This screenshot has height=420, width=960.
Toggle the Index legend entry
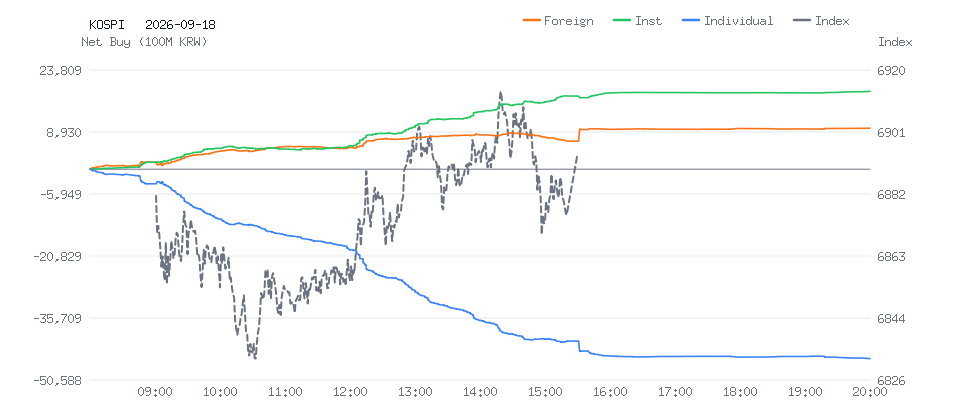(x=821, y=21)
